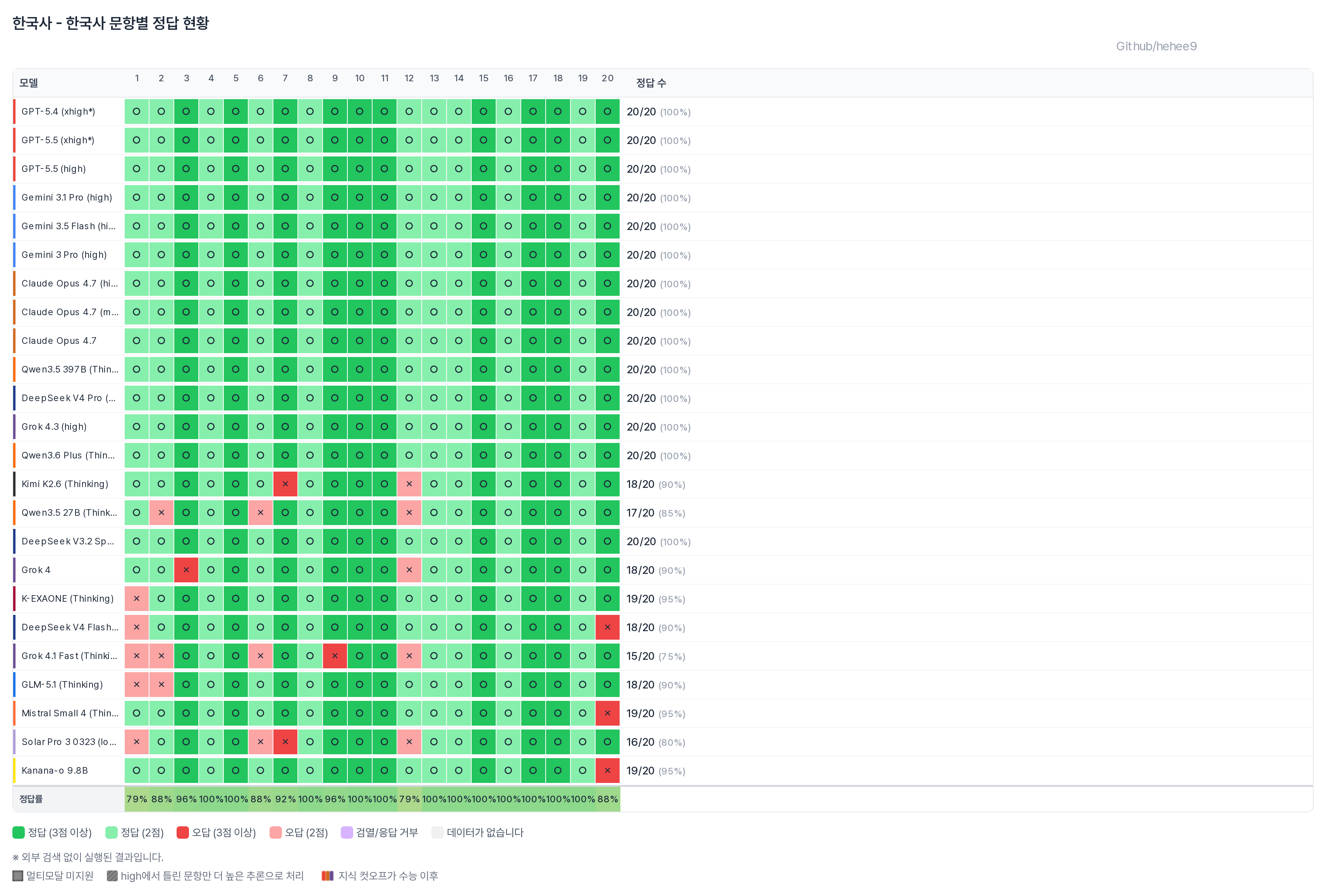Select the pink '오답 (2점)' swatch

[x=276, y=832]
